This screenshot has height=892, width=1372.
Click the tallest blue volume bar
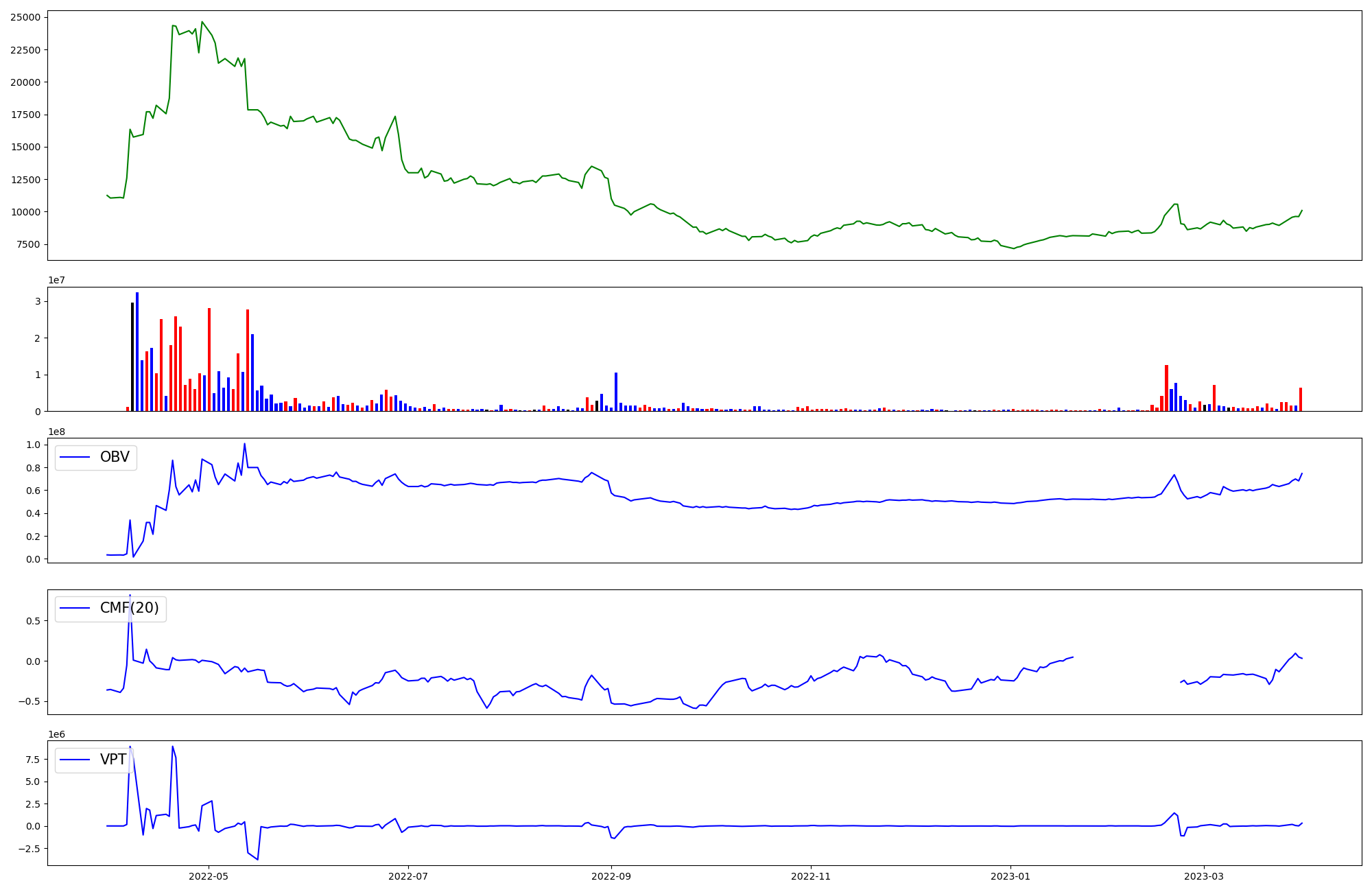click(137, 351)
